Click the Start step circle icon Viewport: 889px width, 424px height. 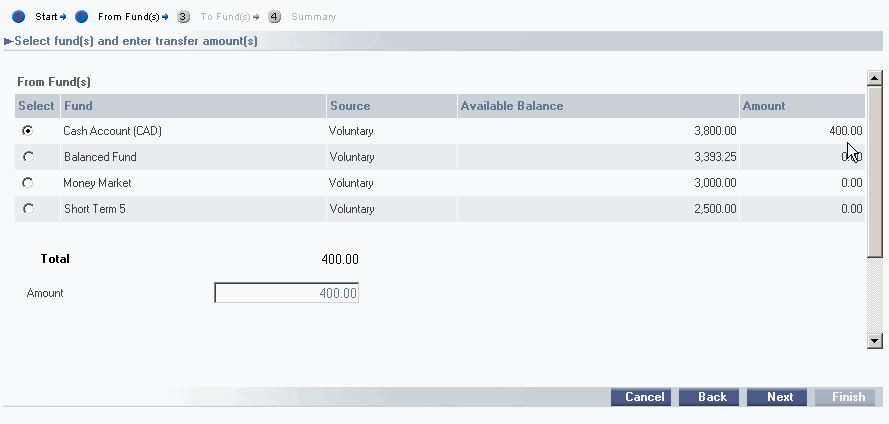pos(18,17)
